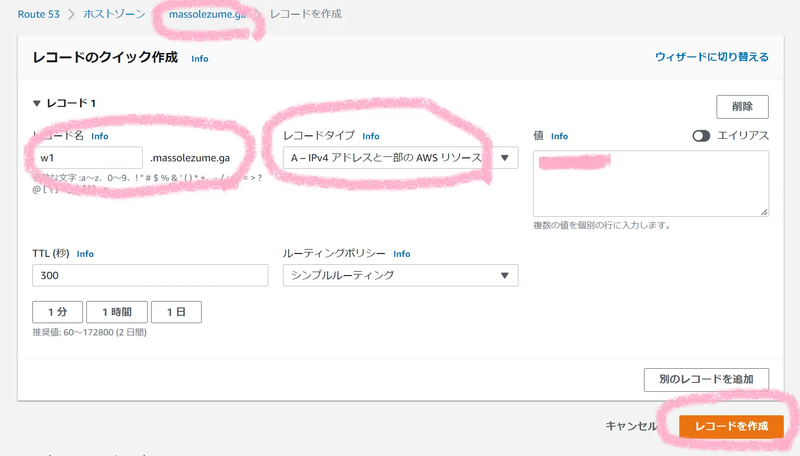800x456 pixels.
Task: Open Info link beside TTL (秒)
Action: (x=85, y=254)
